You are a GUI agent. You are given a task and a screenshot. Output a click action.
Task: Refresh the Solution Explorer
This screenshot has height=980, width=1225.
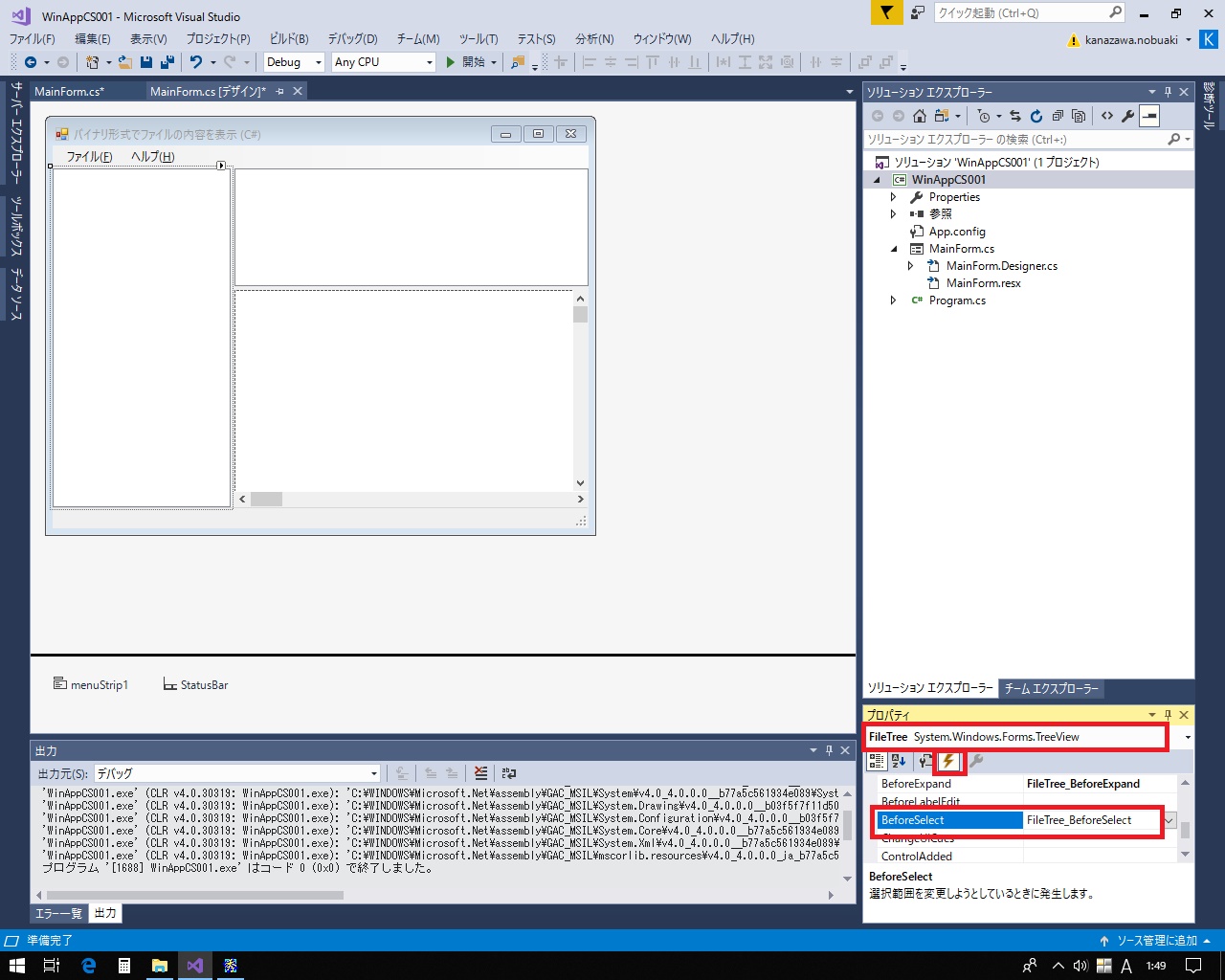coord(1036,116)
